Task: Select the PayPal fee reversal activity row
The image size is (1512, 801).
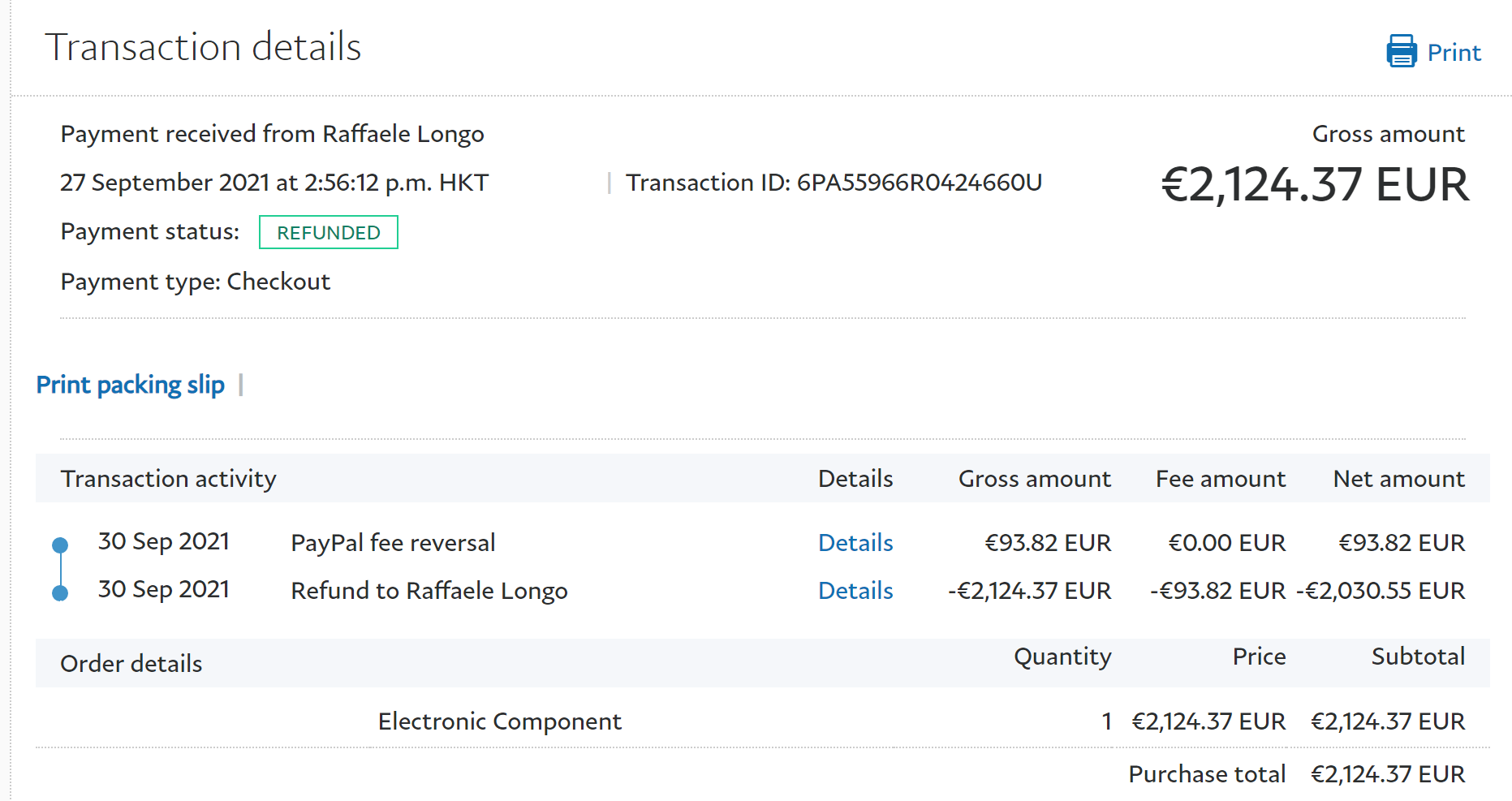Action: click(x=393, y=543)
